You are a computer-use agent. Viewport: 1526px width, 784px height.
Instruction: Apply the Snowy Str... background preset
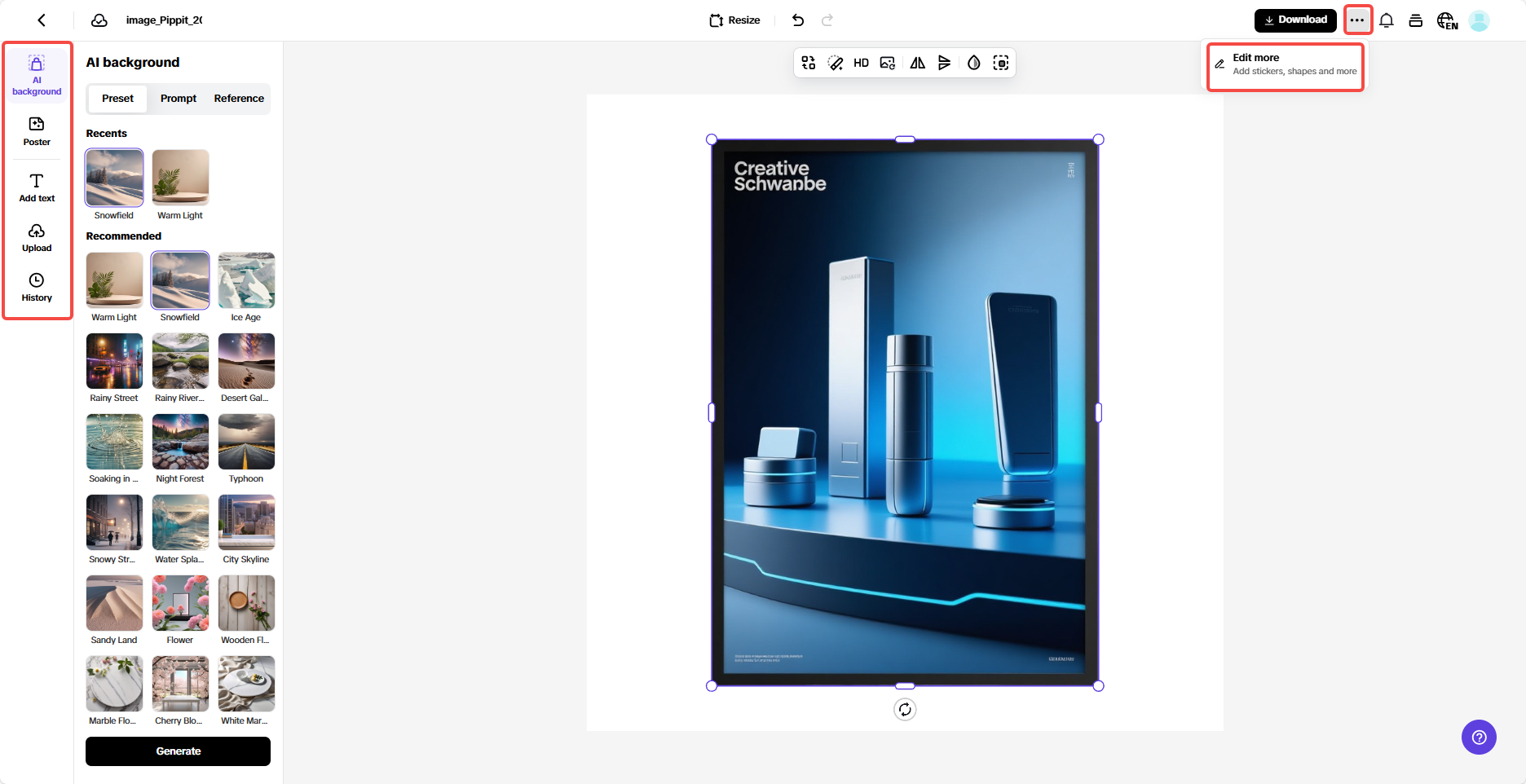point(114,522)
